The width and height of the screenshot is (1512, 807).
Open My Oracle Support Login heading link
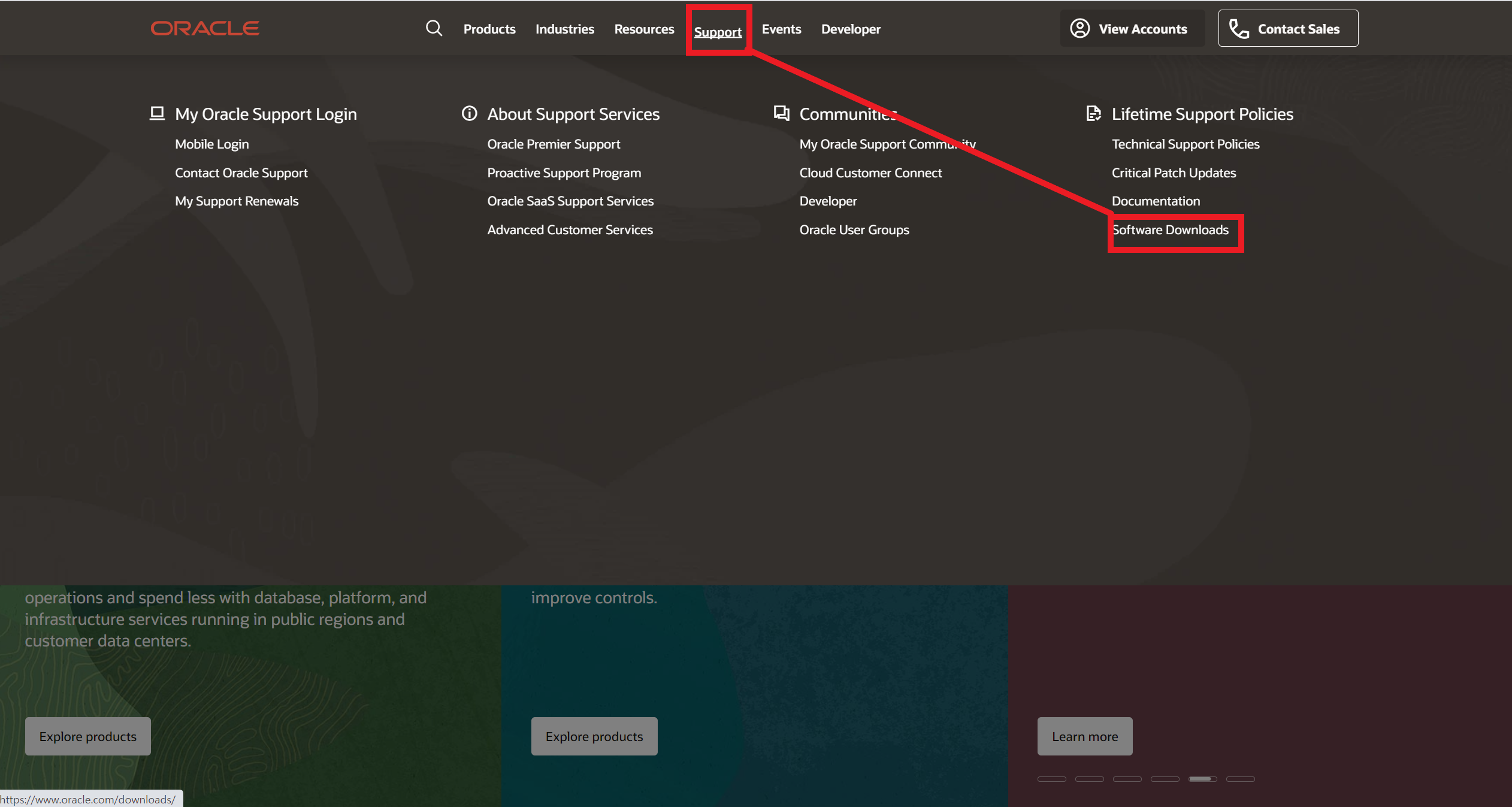pyautogui.click(x=266, y=114)
